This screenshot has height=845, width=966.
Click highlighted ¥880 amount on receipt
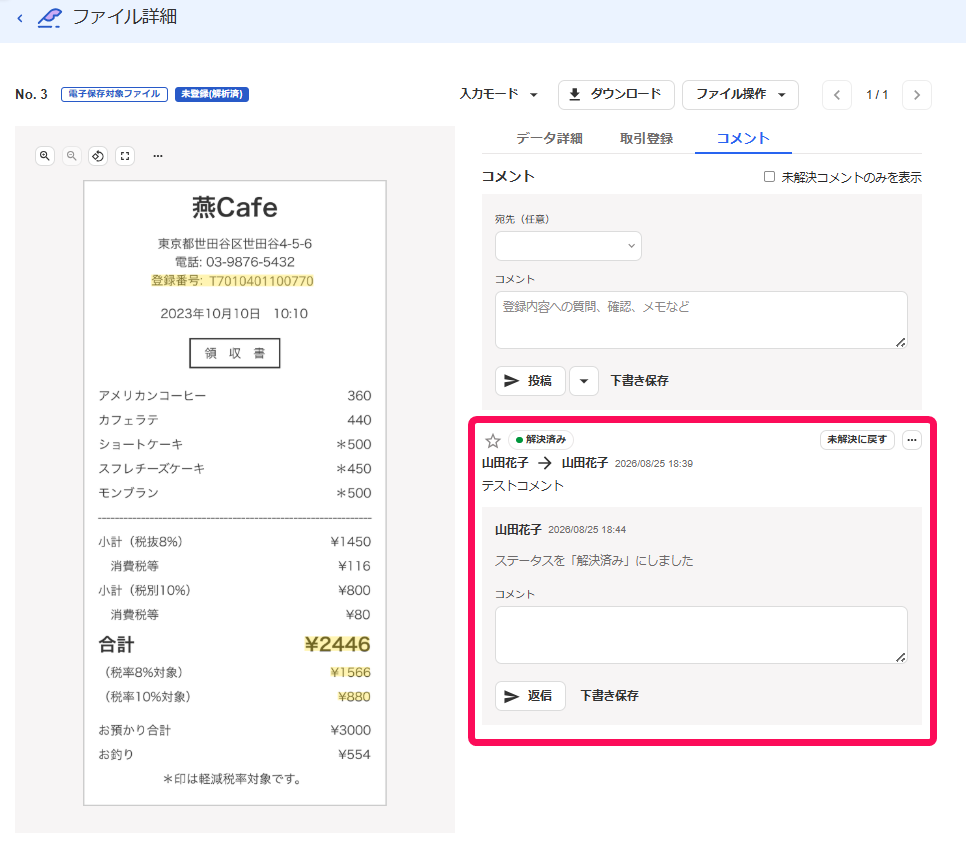(x=354, y=697)
